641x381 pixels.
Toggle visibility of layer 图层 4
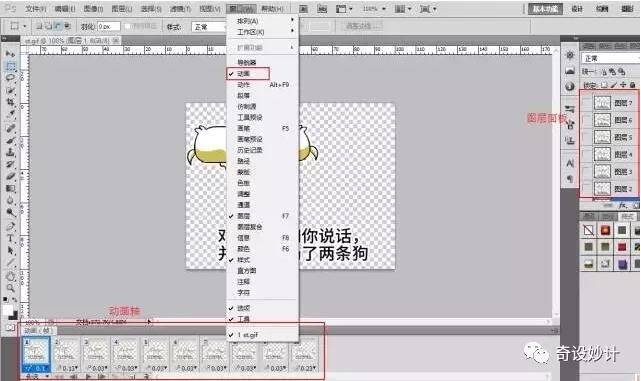coord(587,154)
